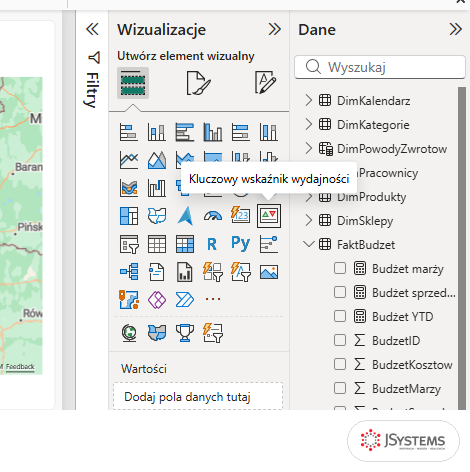Select the filled map icon next to the globe

pos(157,333)
